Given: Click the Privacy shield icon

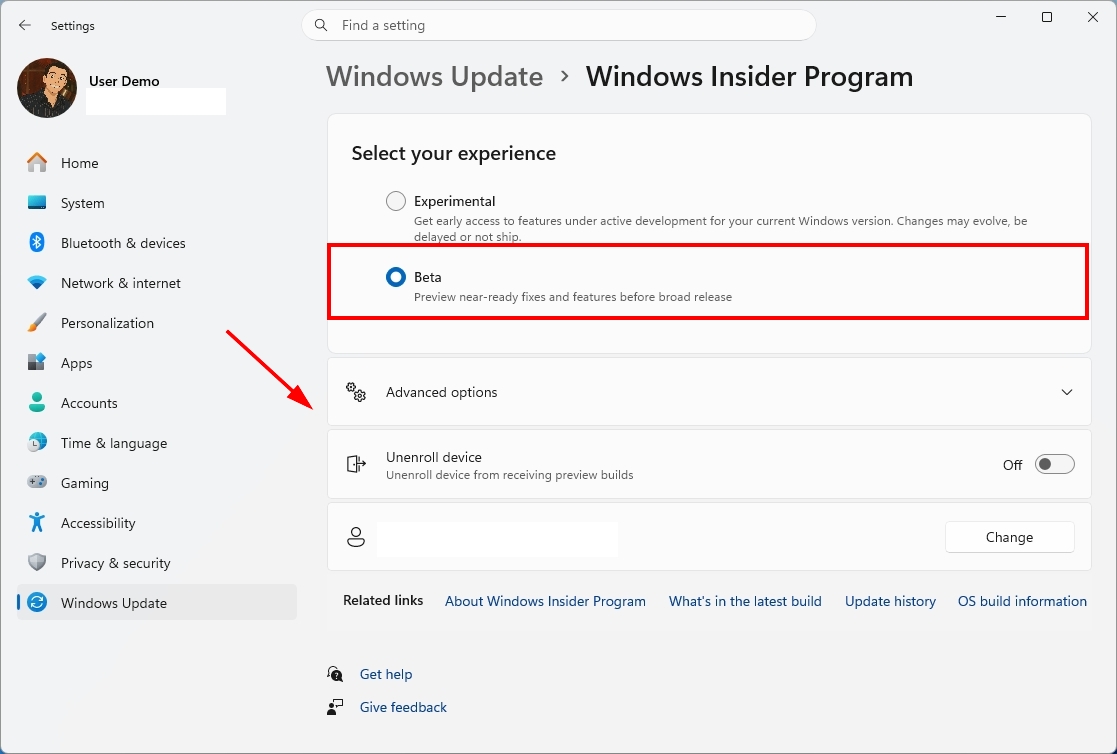Looking at the screenshot, I should click(x=37, y=562).
